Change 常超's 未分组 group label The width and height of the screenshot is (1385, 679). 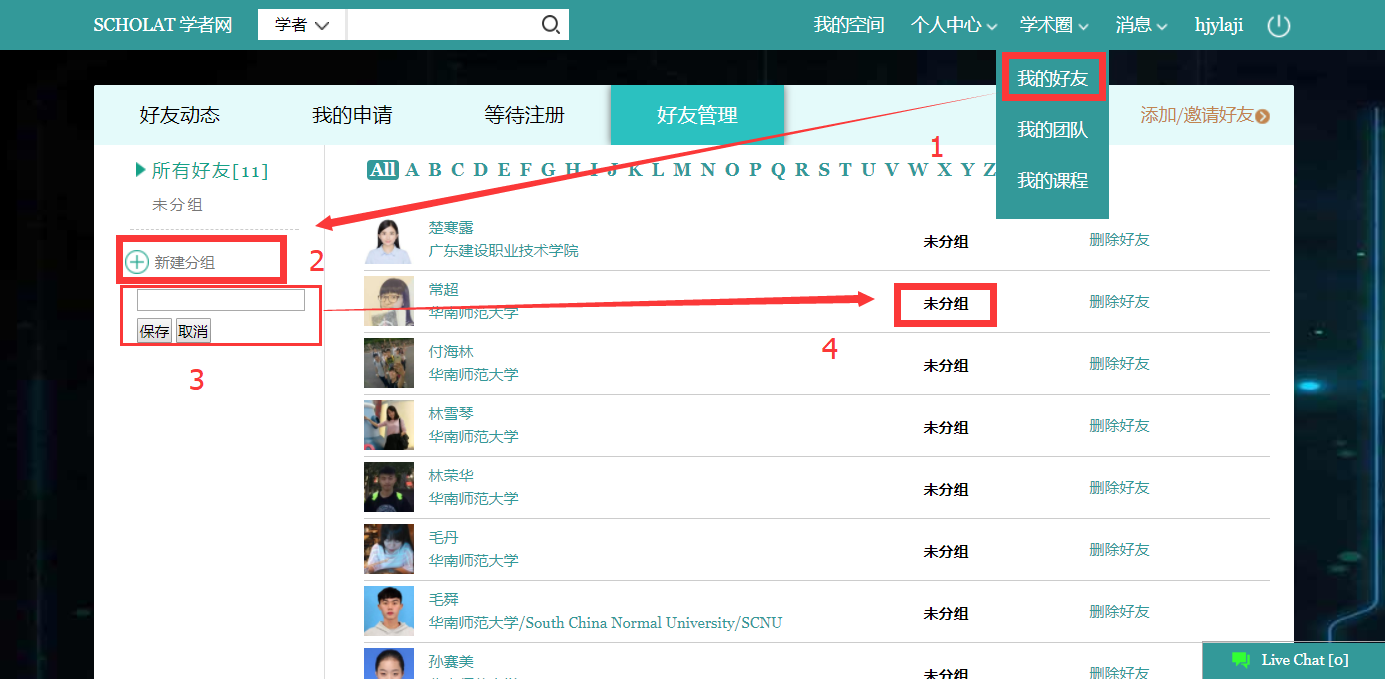coord(945,304)
